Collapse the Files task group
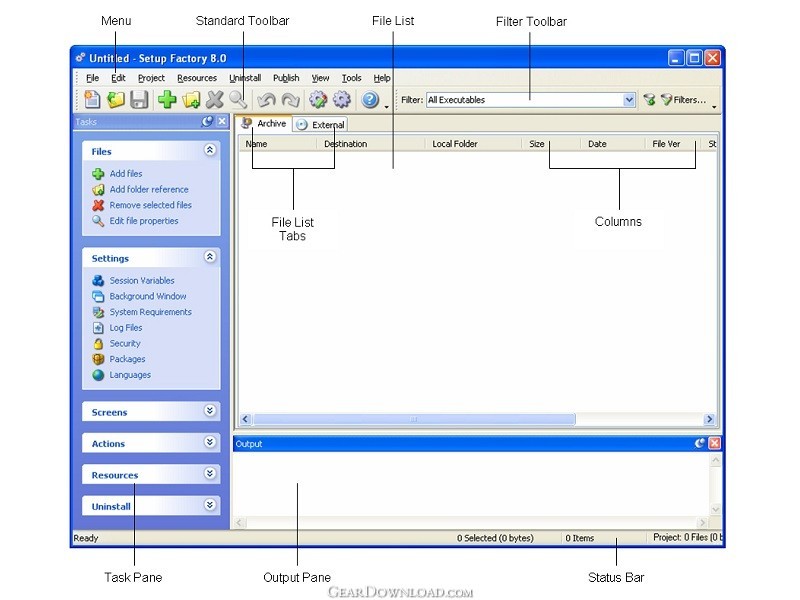Image resolution: width=800 pixels, height=600 pixels. point(210,150)
